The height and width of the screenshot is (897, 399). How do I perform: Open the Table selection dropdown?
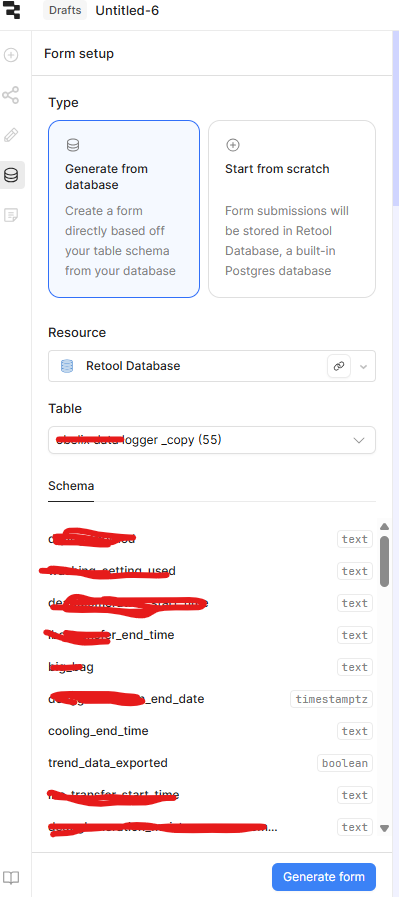point(212,440)
